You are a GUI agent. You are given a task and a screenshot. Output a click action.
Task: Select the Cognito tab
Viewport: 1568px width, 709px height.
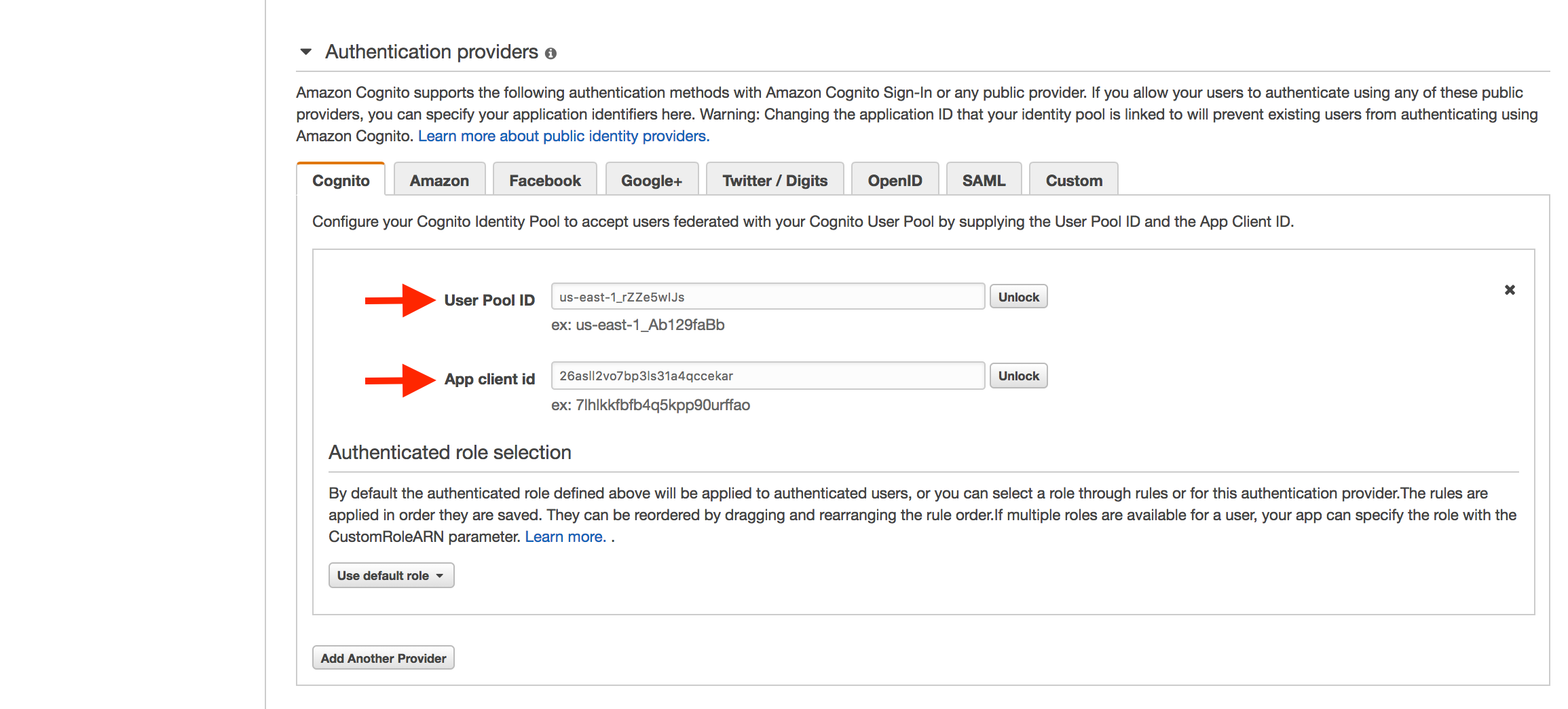click(x=341, y=180)
